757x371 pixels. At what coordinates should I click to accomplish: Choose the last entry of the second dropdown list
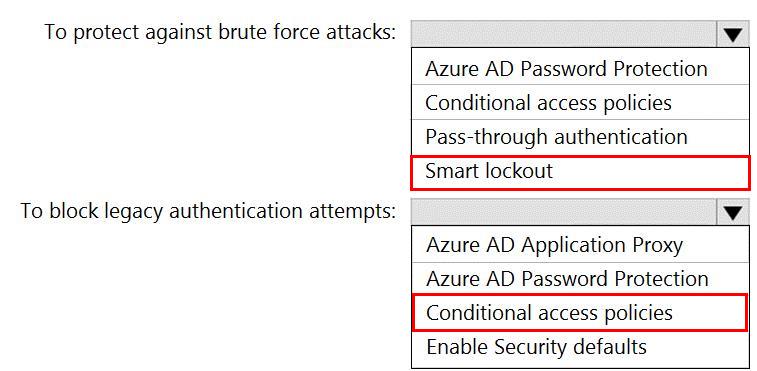580,348
